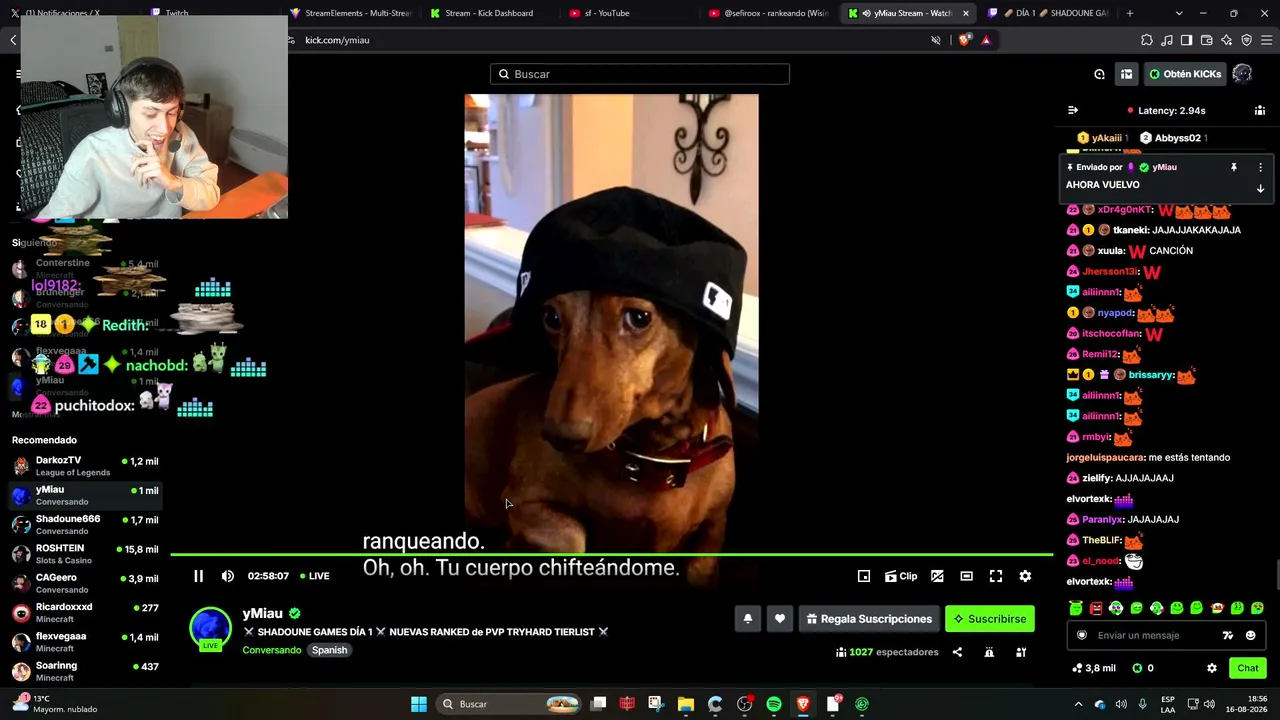The image size is (1280, 720).
Task: Open media playlist music note icon
Action: click(x=1166, y=40)
